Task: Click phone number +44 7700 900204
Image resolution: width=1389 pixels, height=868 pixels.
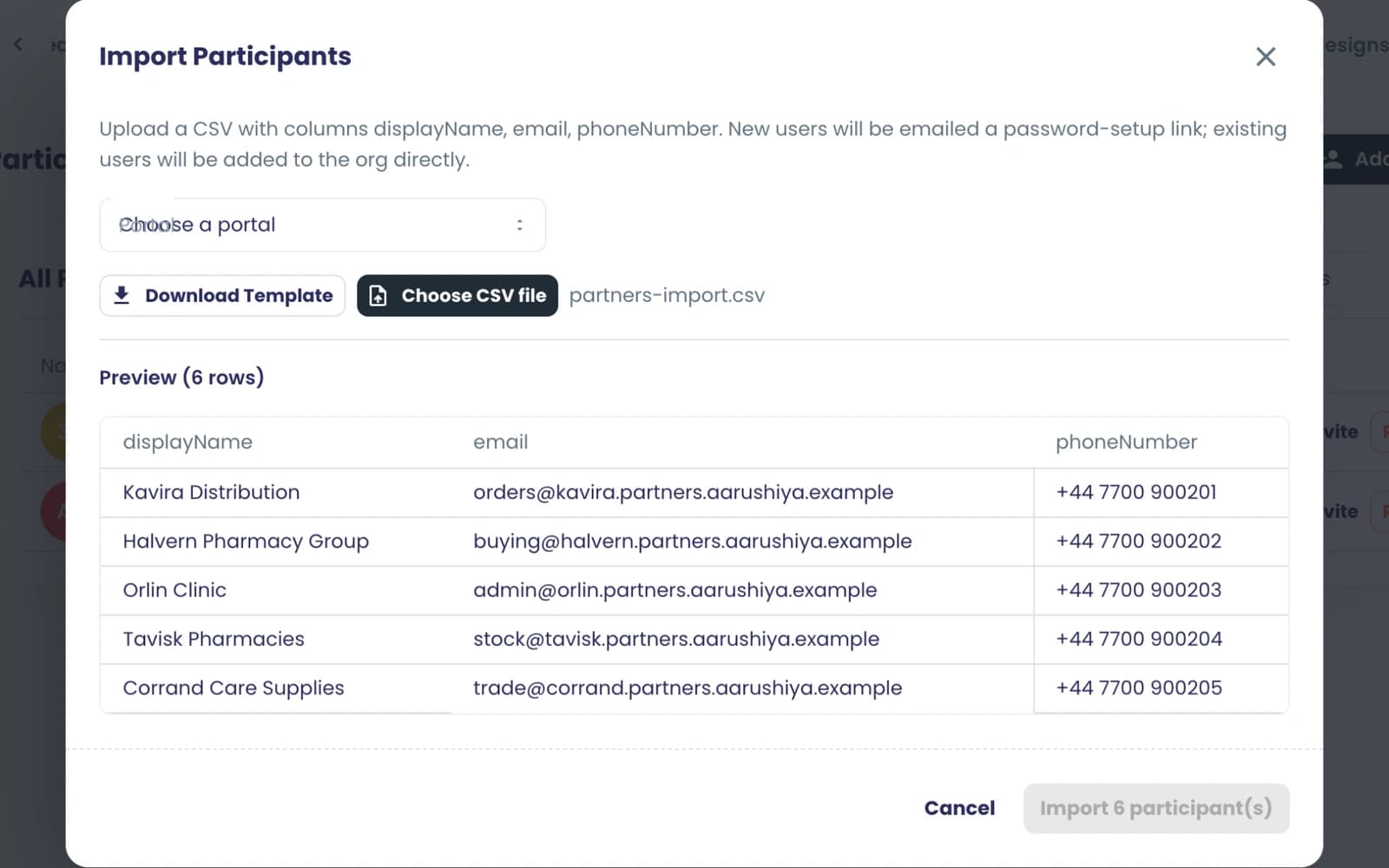Action: [1139, 639]
